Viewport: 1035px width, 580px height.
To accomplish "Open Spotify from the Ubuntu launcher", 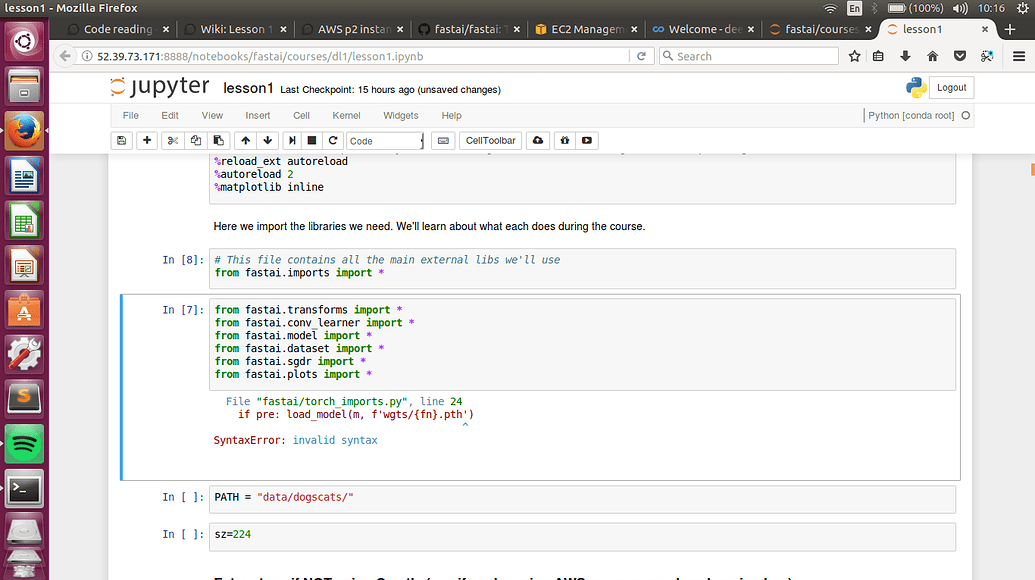I will coord(24,443).
